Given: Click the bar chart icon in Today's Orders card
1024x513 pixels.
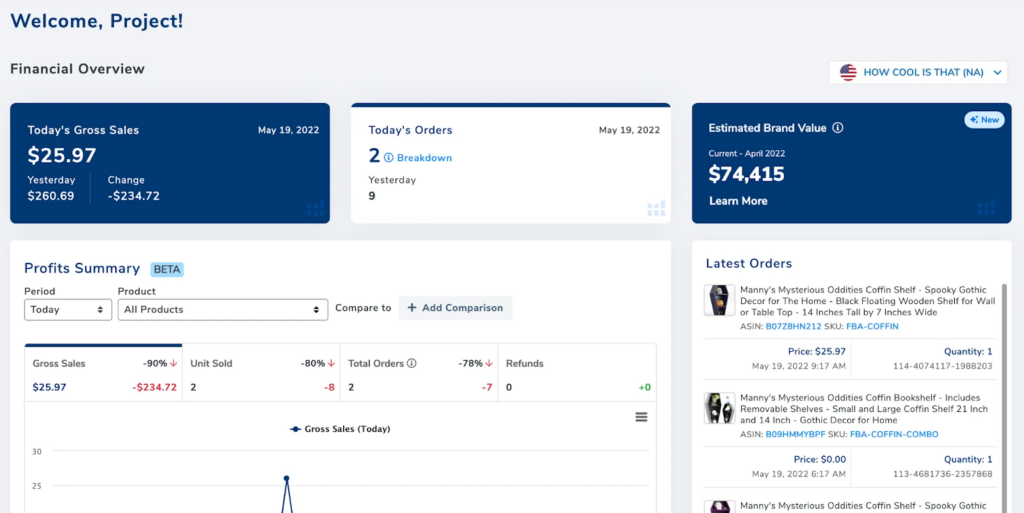Looking at the screenshot, I should click(x=656, y=208).
